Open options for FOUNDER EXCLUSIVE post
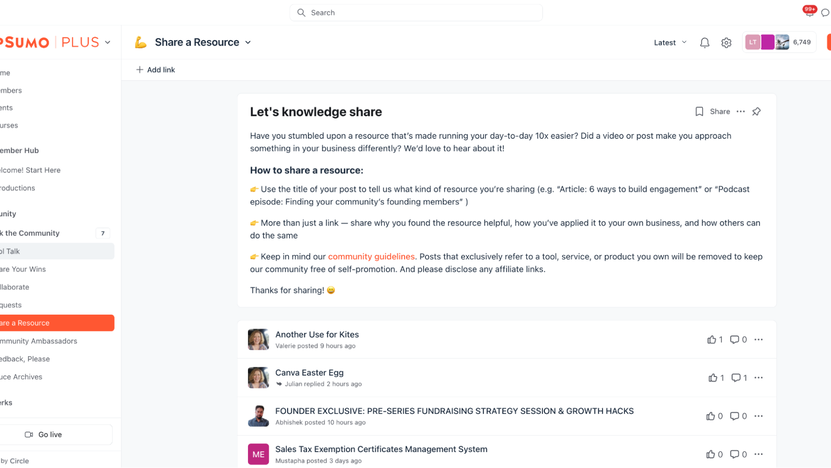Image resolution: width=831 pixels, height=468 pixels. click(x=758, y=416)
